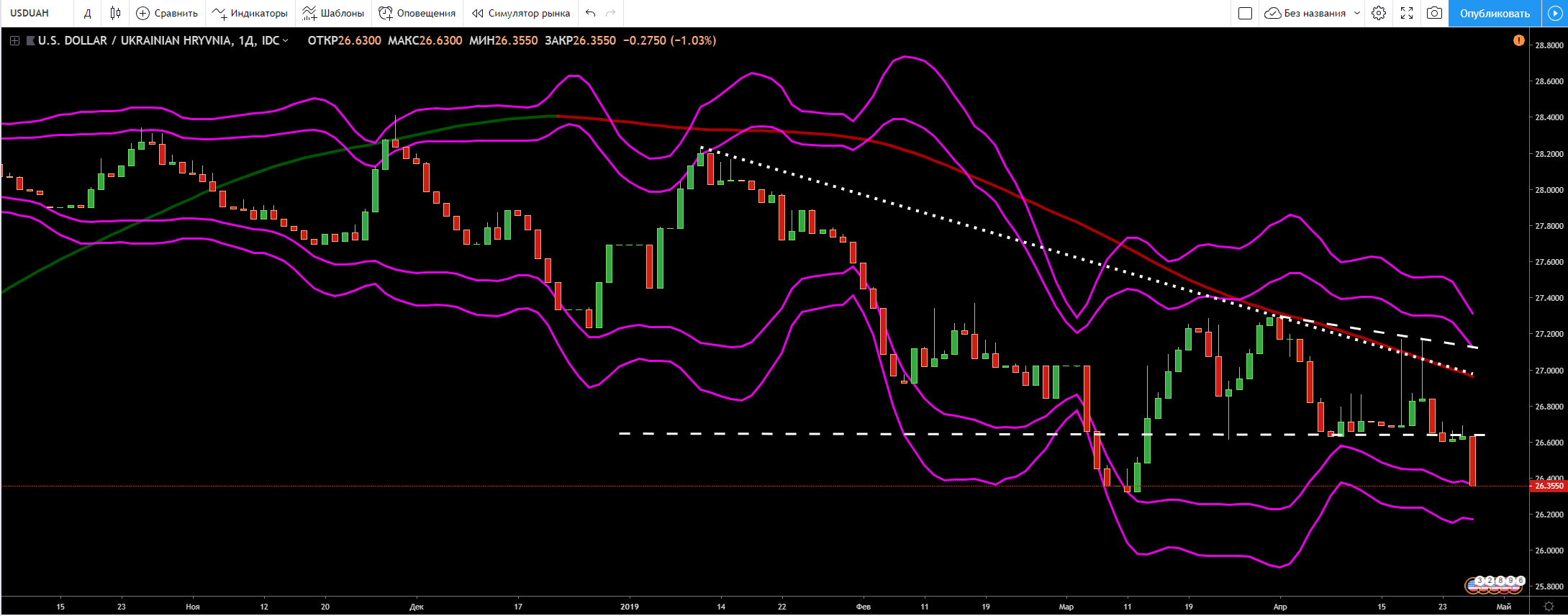Click the Май label on time axis
The image size is (1568, 616).
(x=1504, y=607)
